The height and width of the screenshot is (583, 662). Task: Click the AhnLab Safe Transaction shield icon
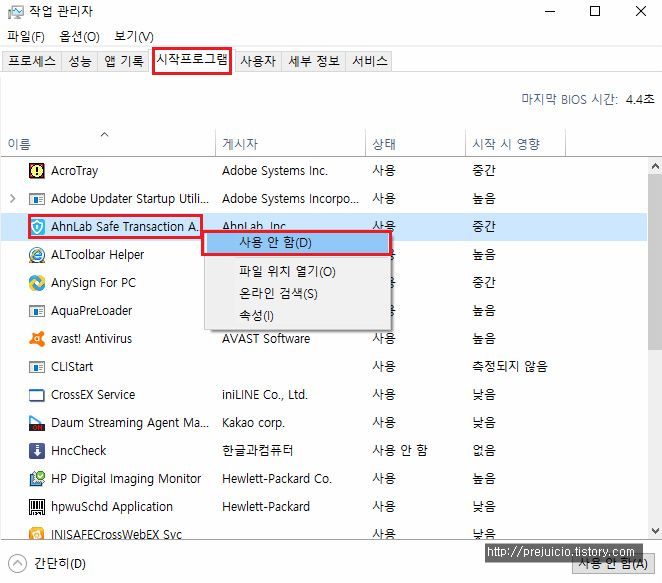coord(37,227)
